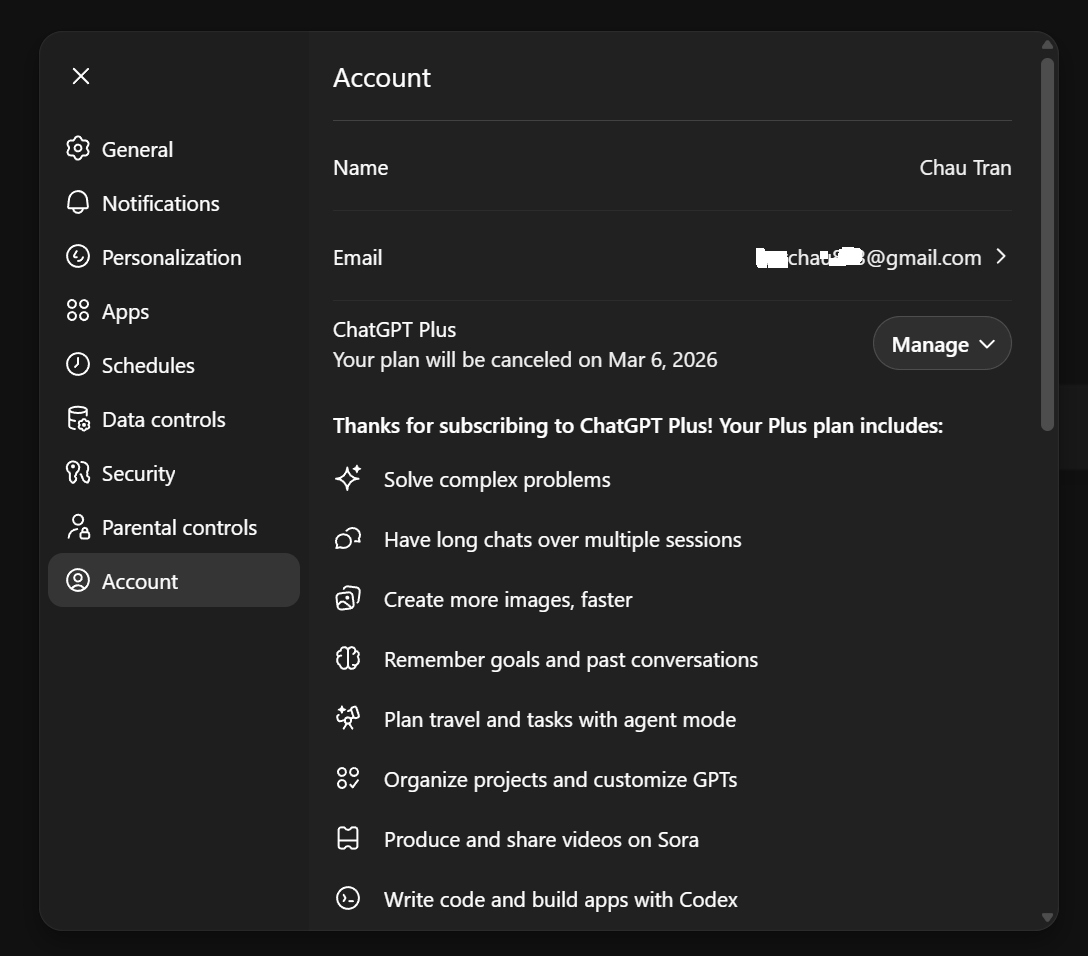
Task: Select the Apps settings tab
Action: (x=173, y=311)
